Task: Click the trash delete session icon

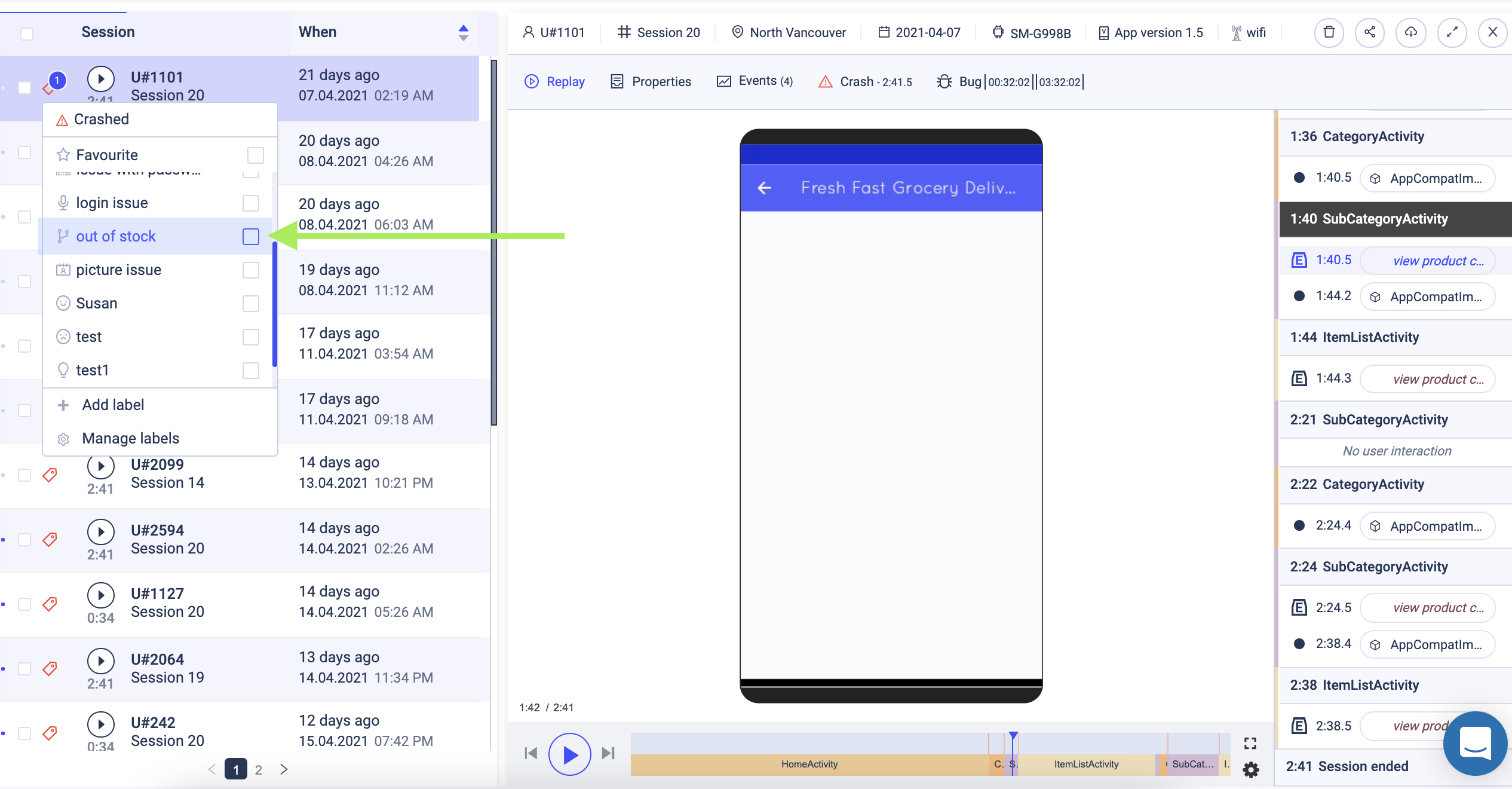Action: pyautogui.click(x=1329, y=32)
